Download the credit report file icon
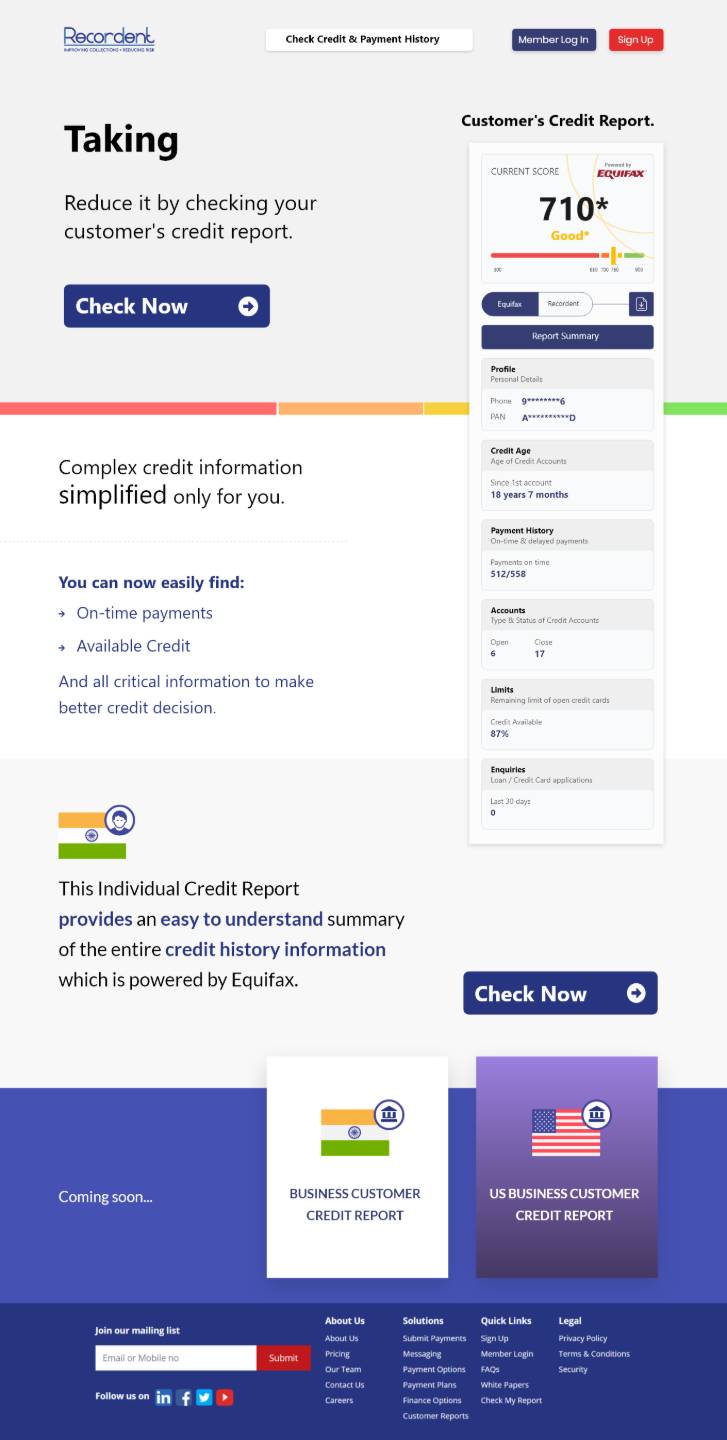This screenshot has width=727, height=1440. (x=641, y=304)
